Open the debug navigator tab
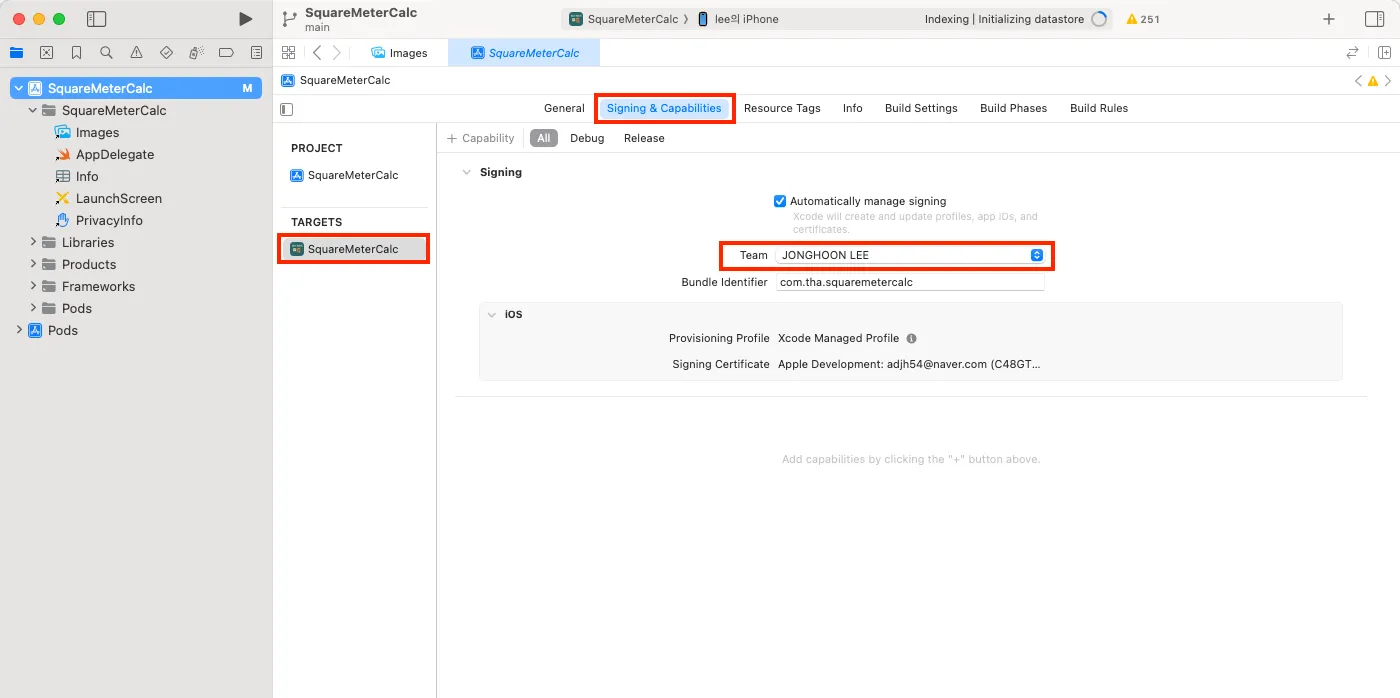 click(x=196, y=53)
